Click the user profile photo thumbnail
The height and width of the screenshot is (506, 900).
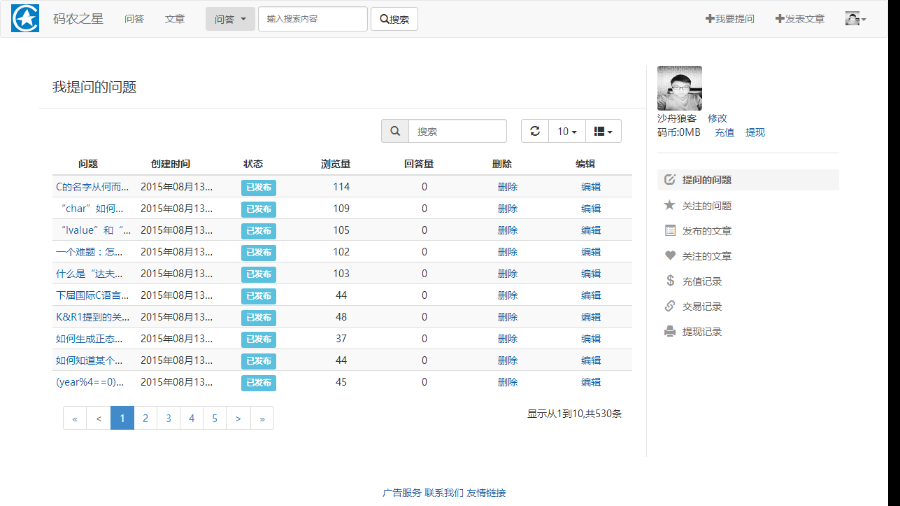[679, 88]
